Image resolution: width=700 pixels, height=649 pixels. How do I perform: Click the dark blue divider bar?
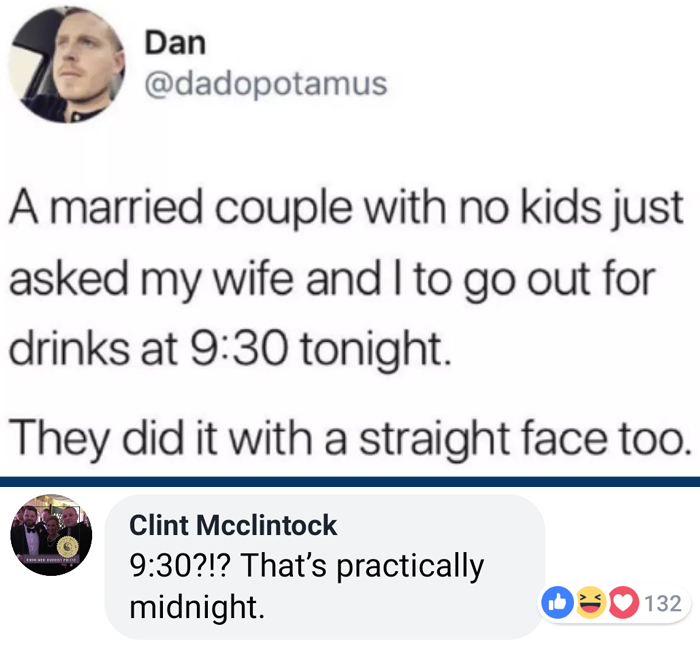tap(350, 482)
